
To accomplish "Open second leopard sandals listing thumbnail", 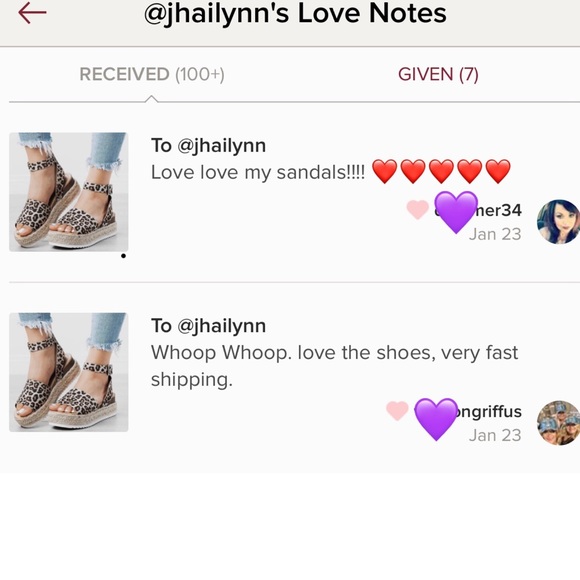I will (x=69, y=372).
